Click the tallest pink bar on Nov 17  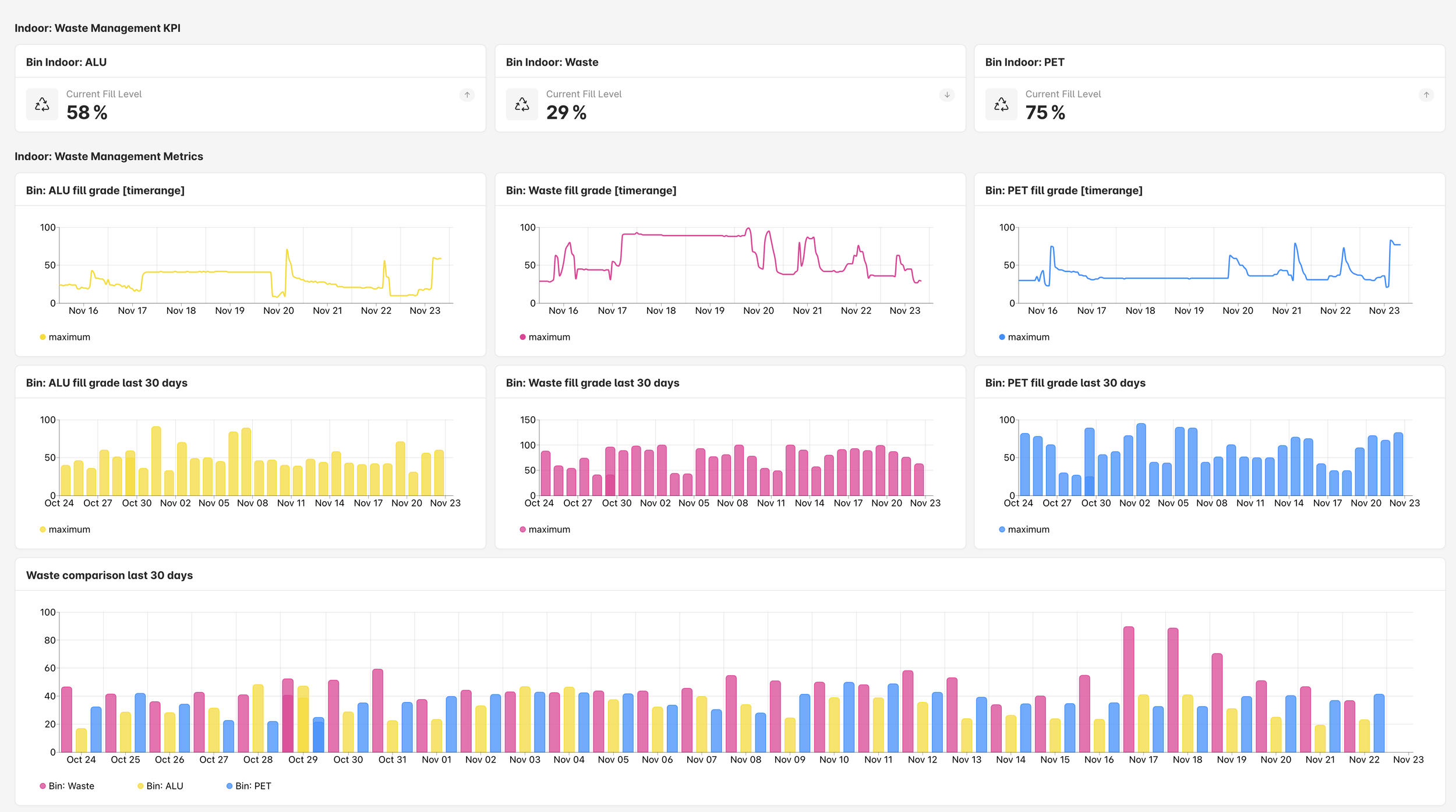point(1128,690)
